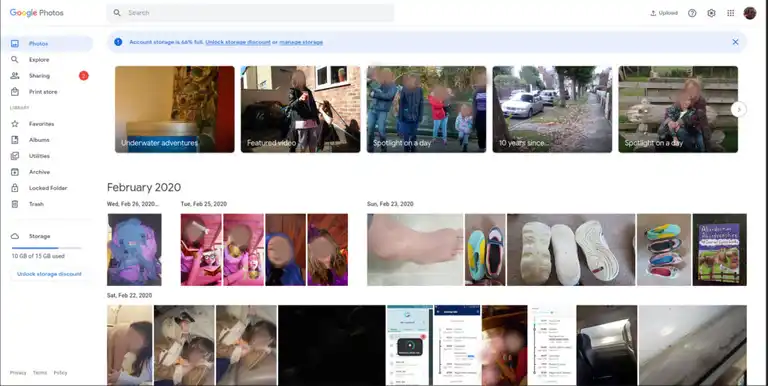
Task: Open the wide dark photo from Feb 22
Action: (332, 345)
